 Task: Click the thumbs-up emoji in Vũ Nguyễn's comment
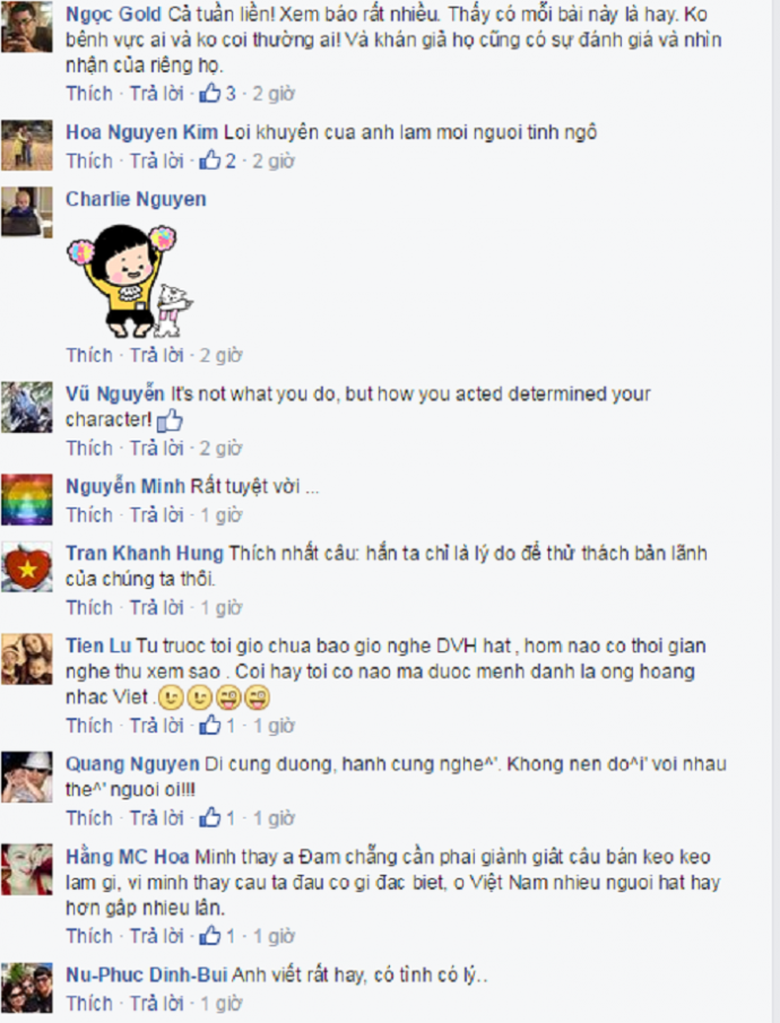tap(170, 421)
